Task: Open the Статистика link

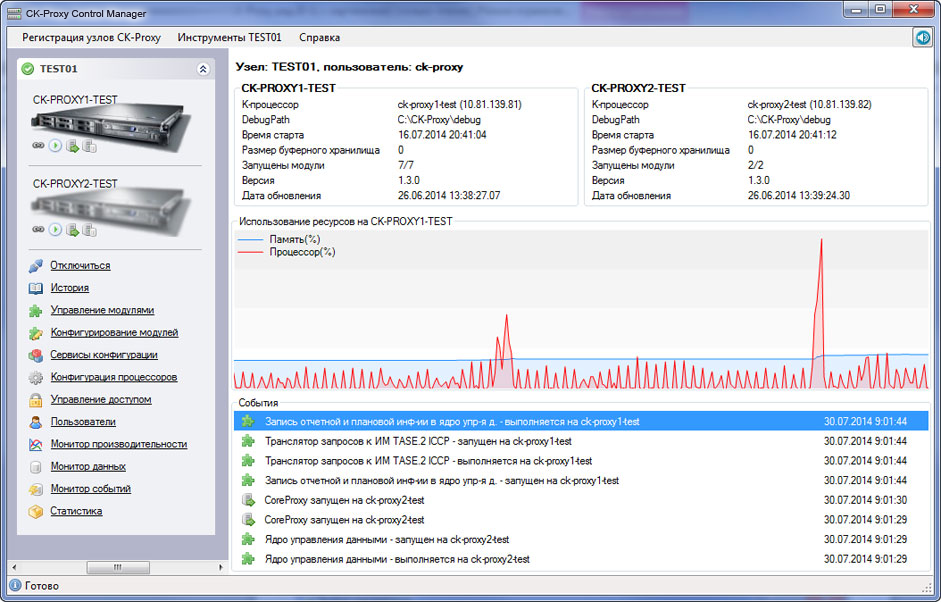Action: click(76, 511)
